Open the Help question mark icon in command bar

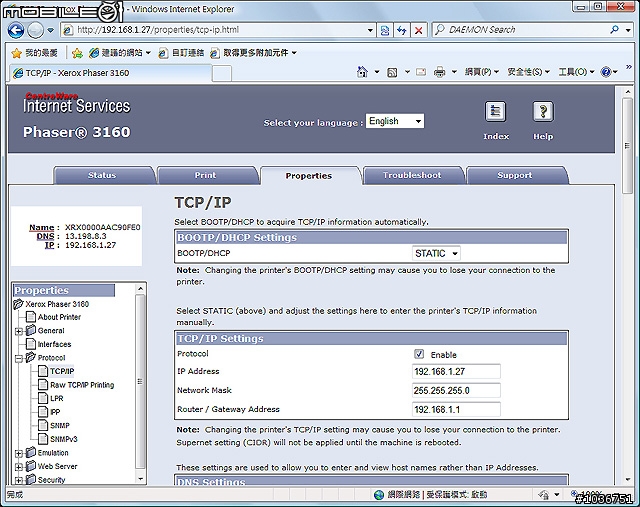tap(606, 72)
